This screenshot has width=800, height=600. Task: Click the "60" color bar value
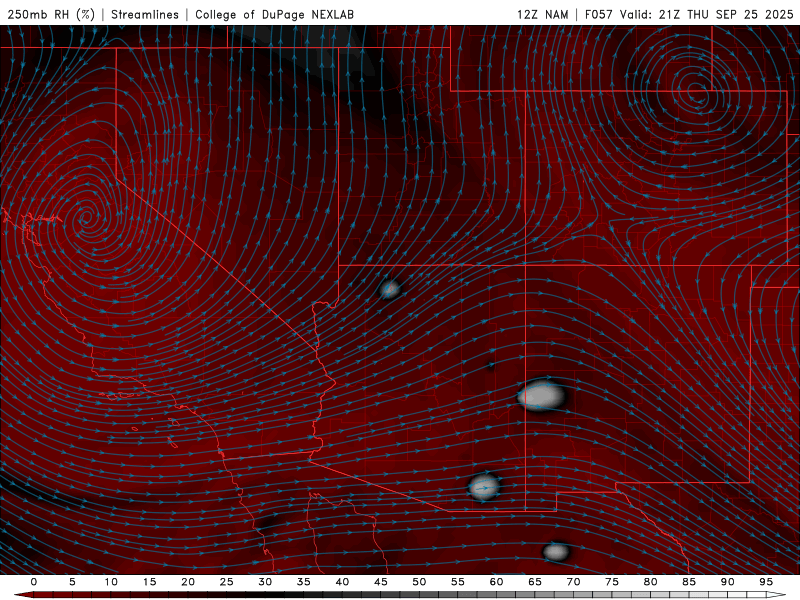pyautogui.click(x=496, y=582)
